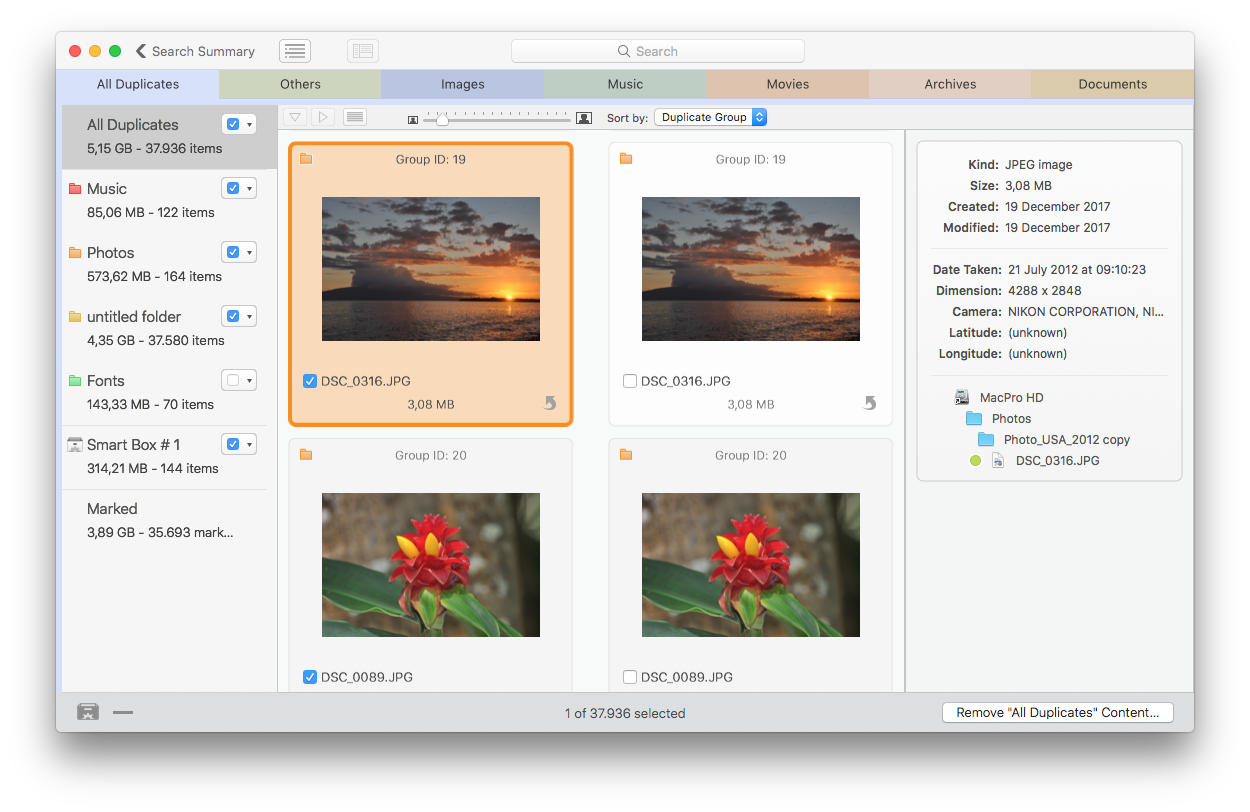Click the Smart Box icon in the bottom bar
This screenshot has width=1250, height=812.
[88, 712]
